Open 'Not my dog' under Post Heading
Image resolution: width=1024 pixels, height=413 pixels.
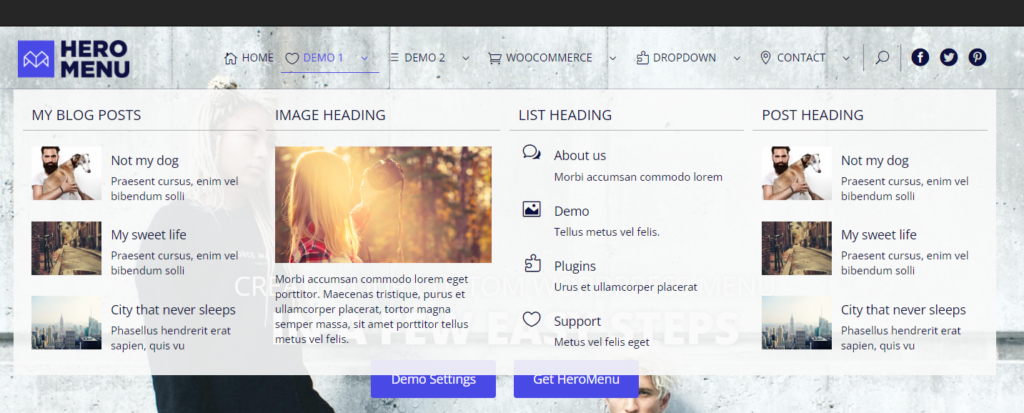(874, 161)
